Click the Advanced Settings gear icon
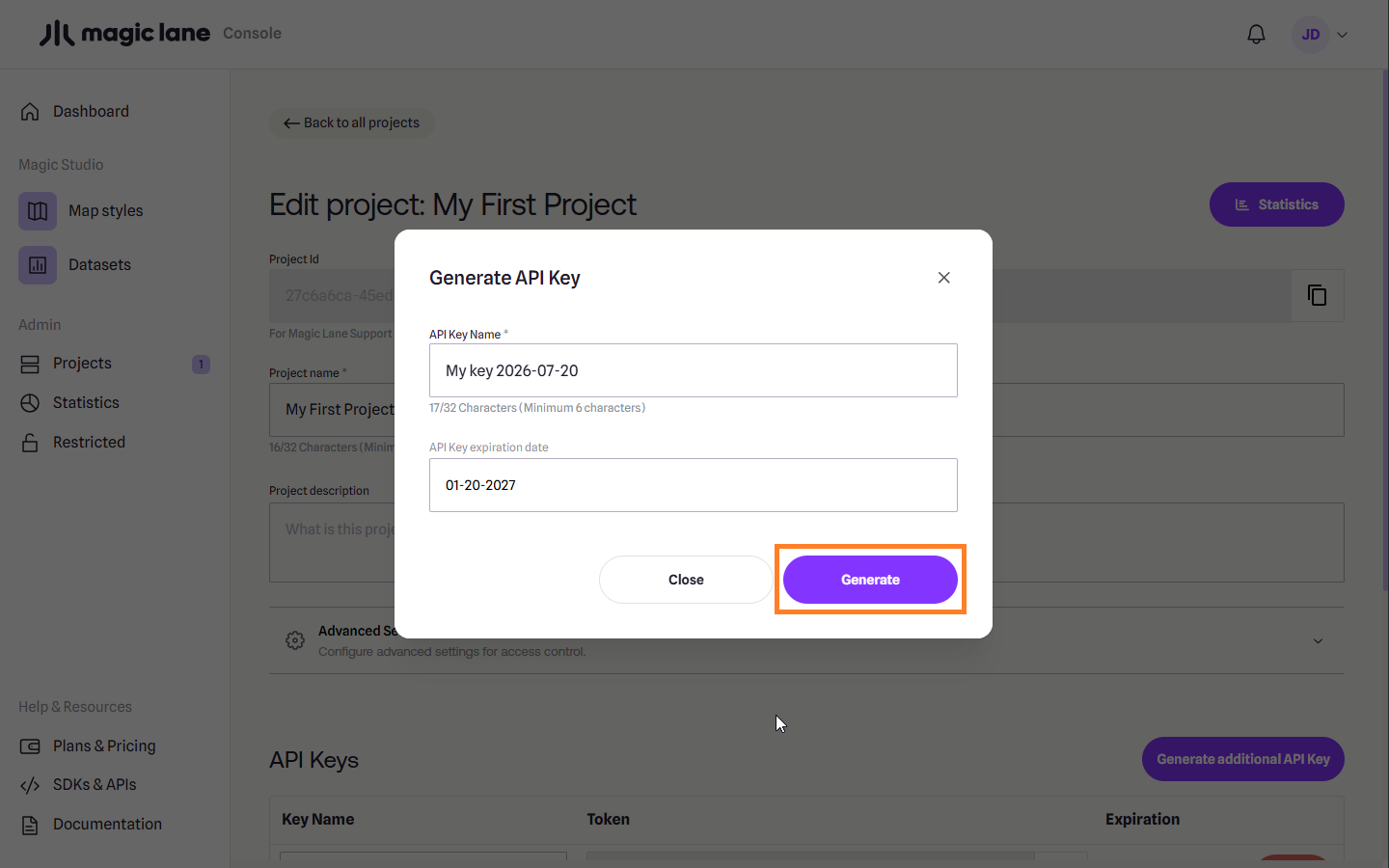1389x868 pixels. (x=295, y=640)
